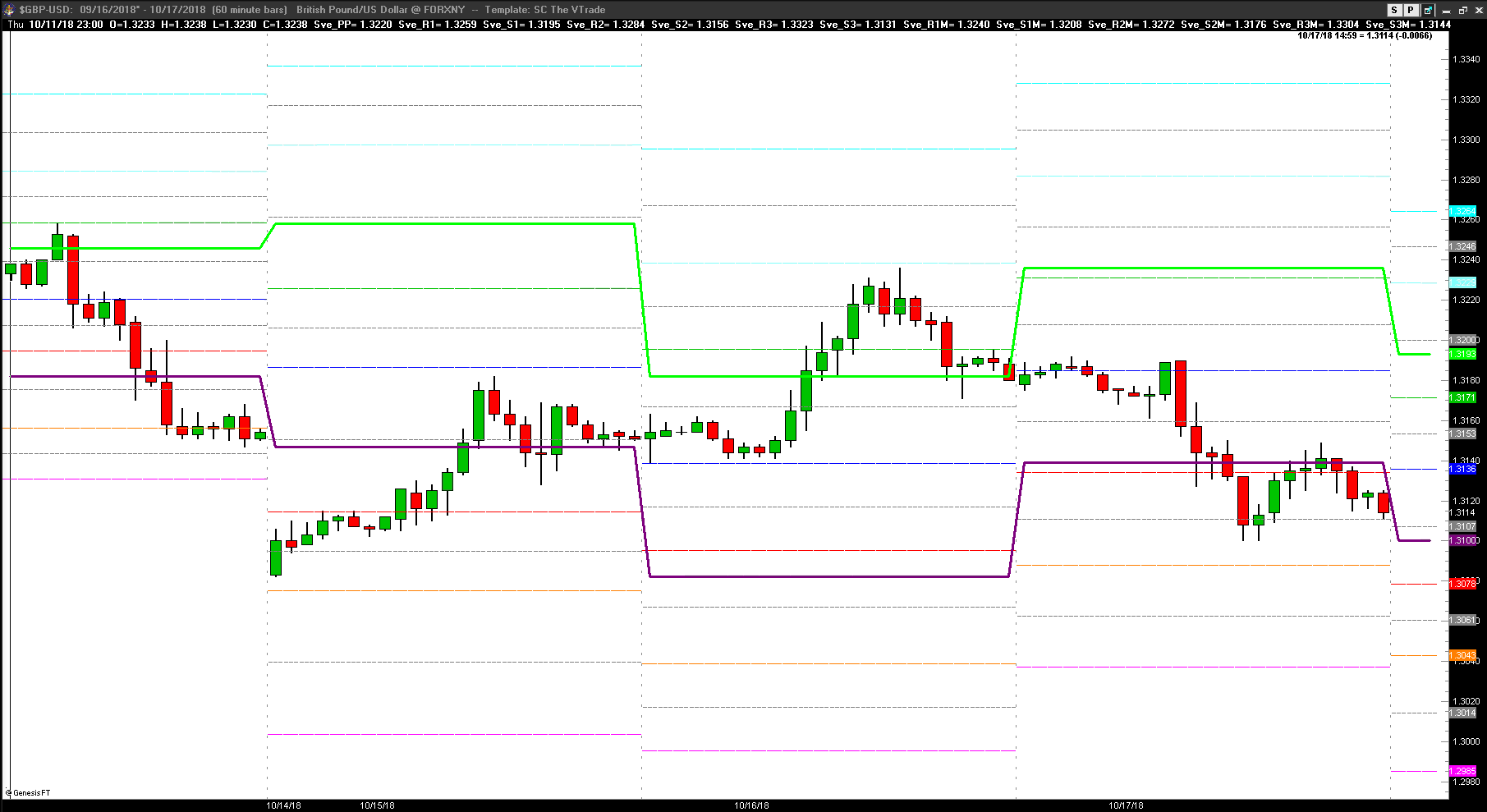This screenshot has width=1487, height=812.
Task: Select the gray 1.3107 price tag
Action: click(1463, 526)
